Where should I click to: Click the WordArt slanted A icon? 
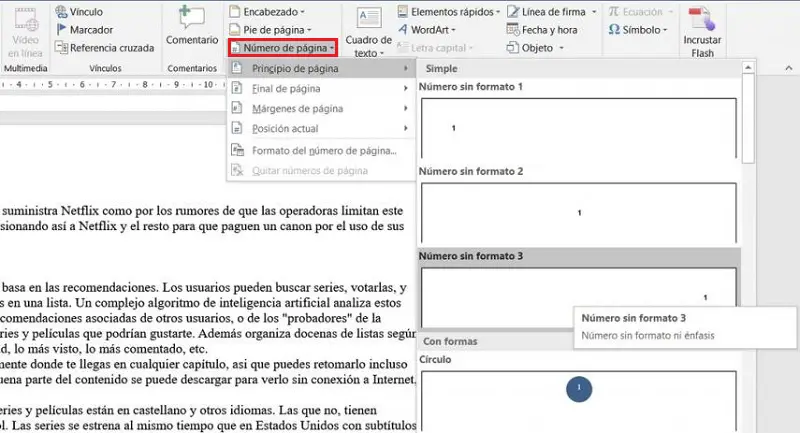click(x=403, y=30)
